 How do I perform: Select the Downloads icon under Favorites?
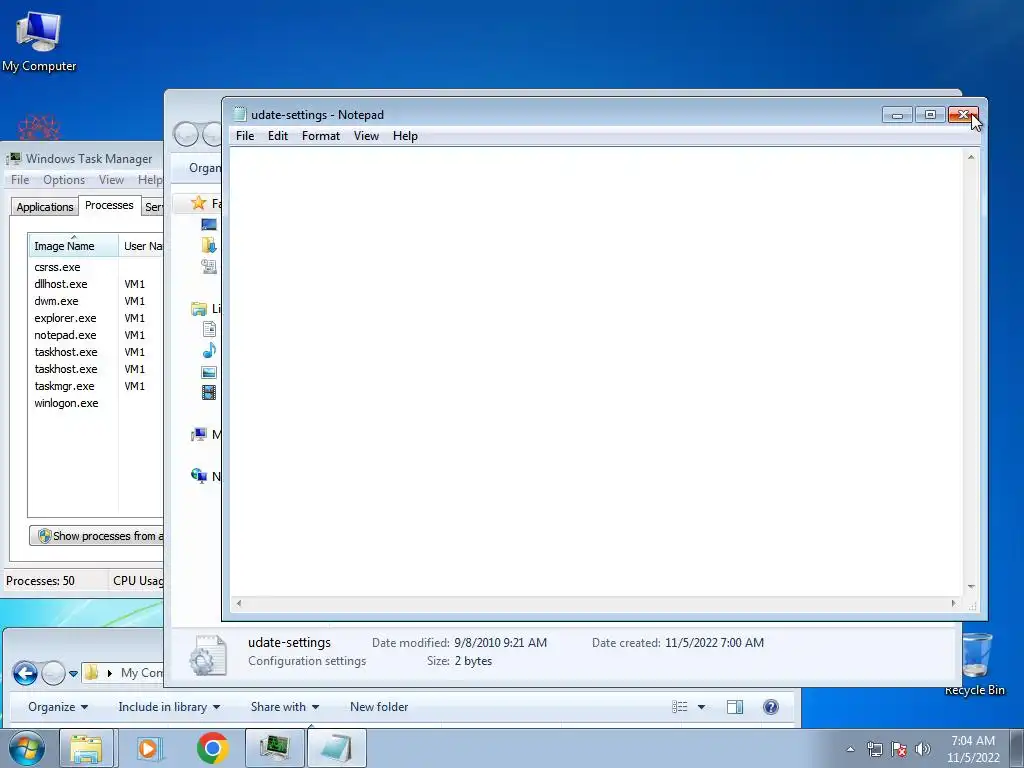pyautogui.click(x=209, y=245)
